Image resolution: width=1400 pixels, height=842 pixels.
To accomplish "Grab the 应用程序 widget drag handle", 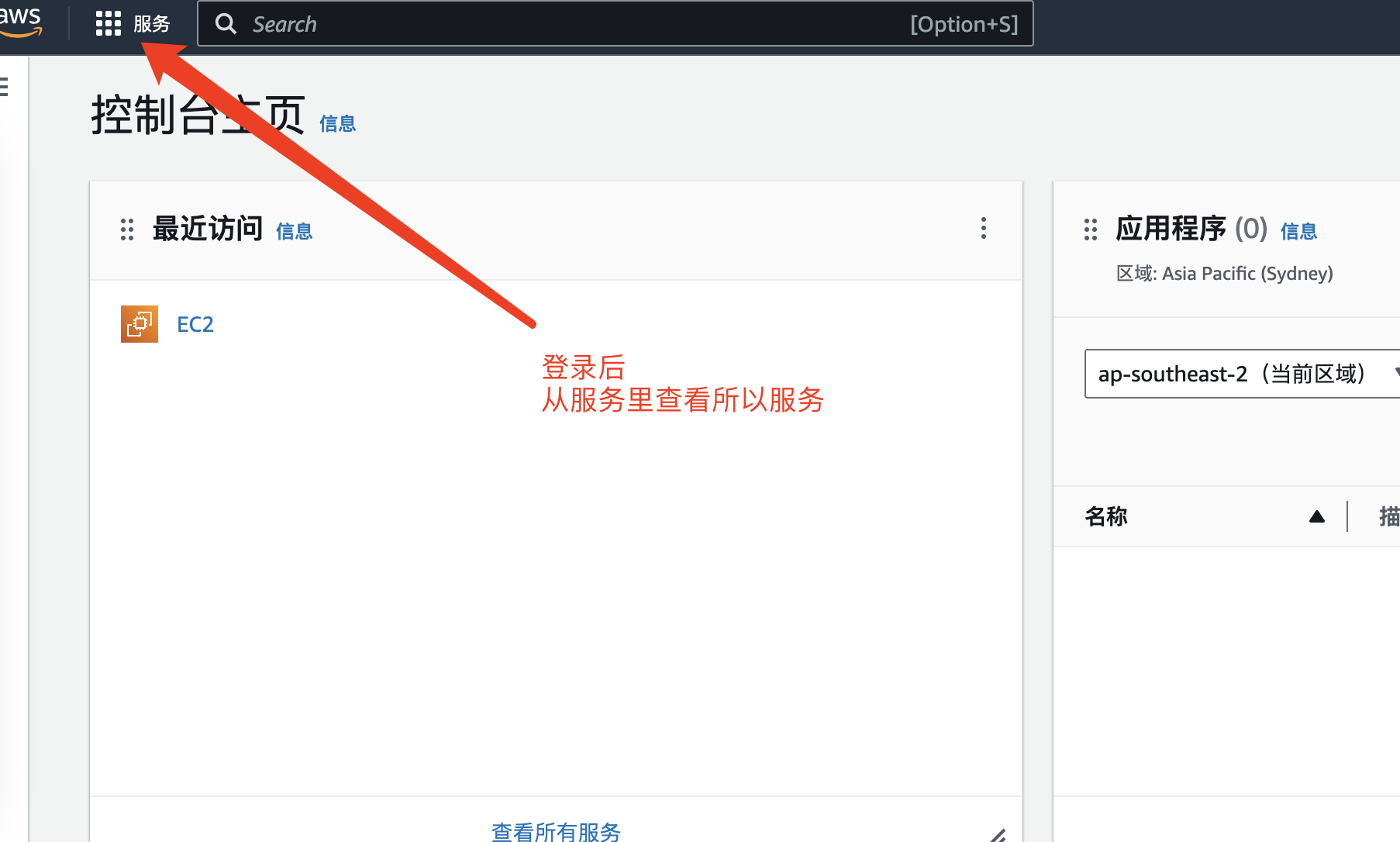I will (1091, 229).
